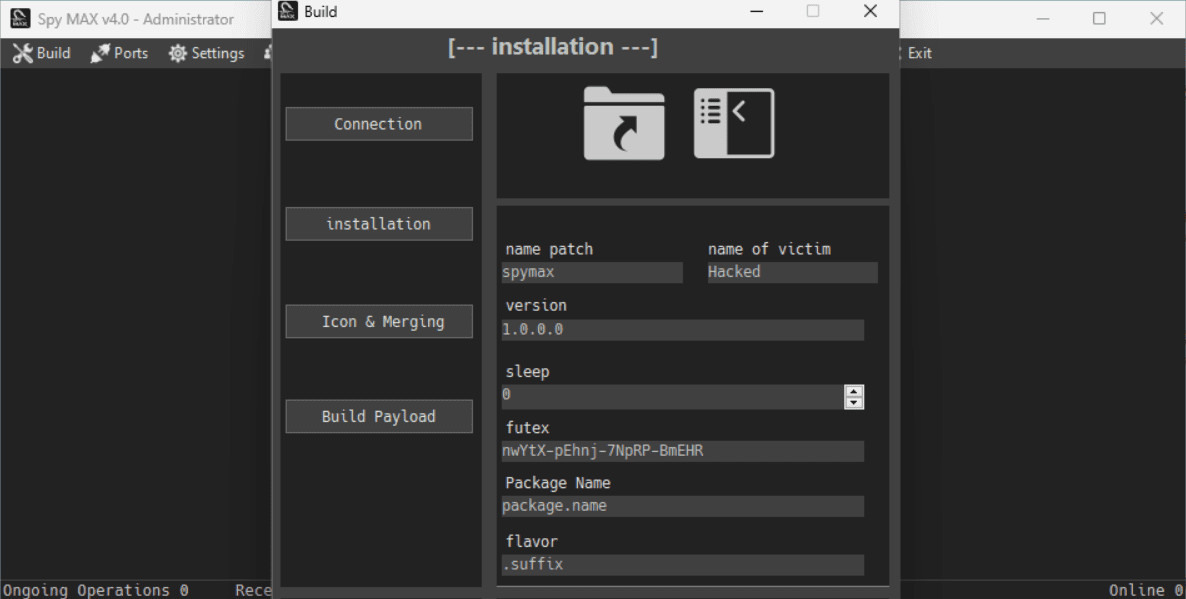This screenshot has width=1186, height=599.
Task: Maximize the Spy MAX main window
Action: (1099, 19)
